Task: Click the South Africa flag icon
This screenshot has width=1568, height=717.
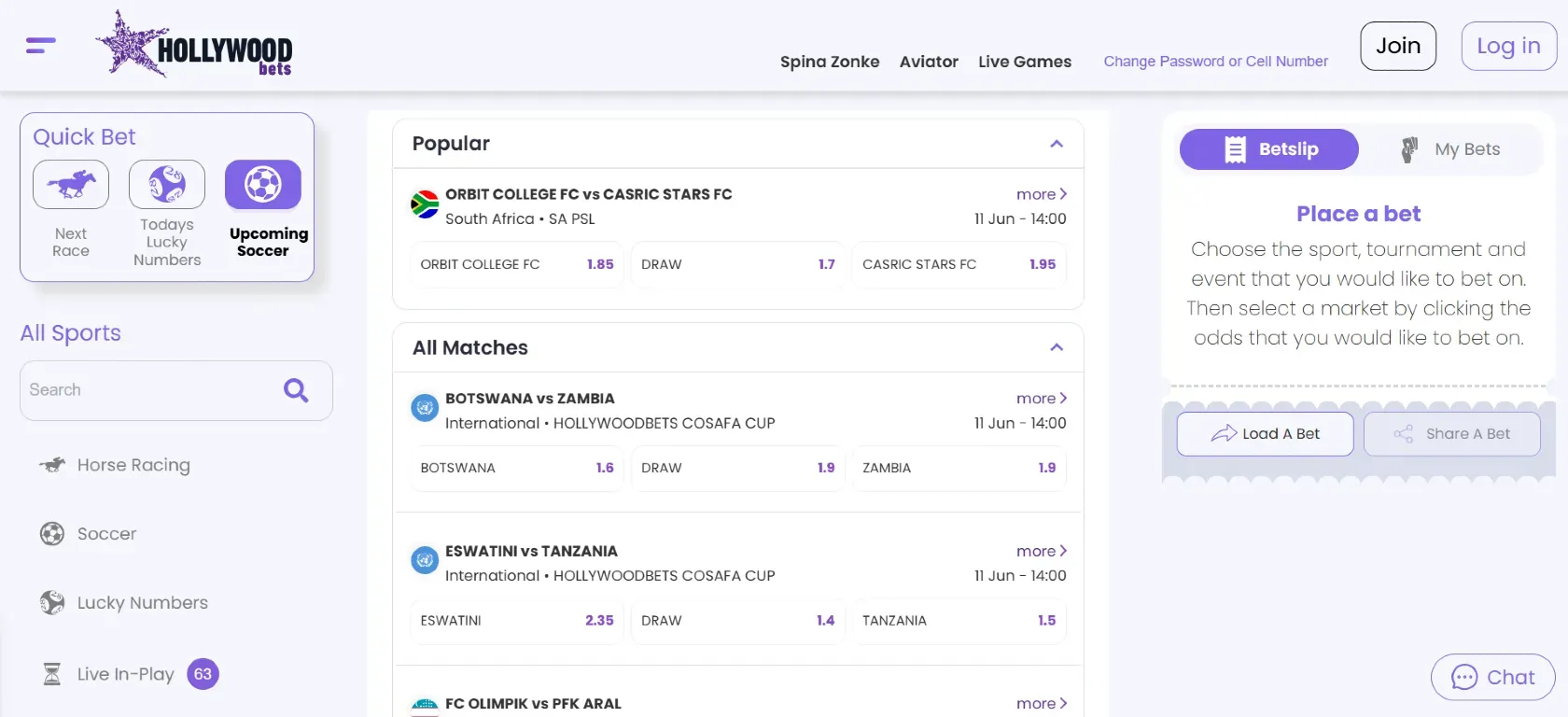Action: pyautogui.click(x=425, y=204)
